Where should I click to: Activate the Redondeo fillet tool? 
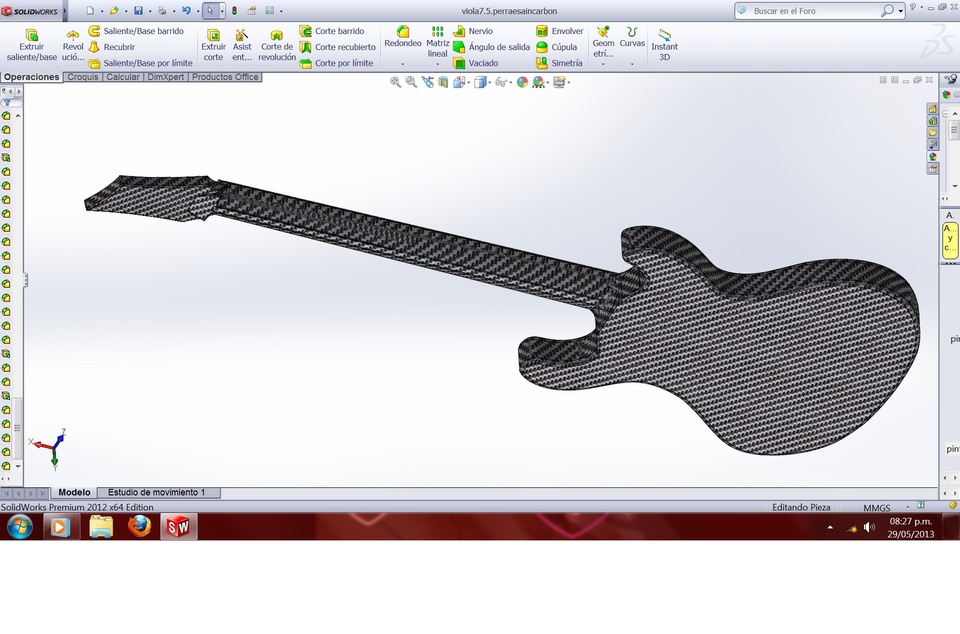[x=403, y=38]
